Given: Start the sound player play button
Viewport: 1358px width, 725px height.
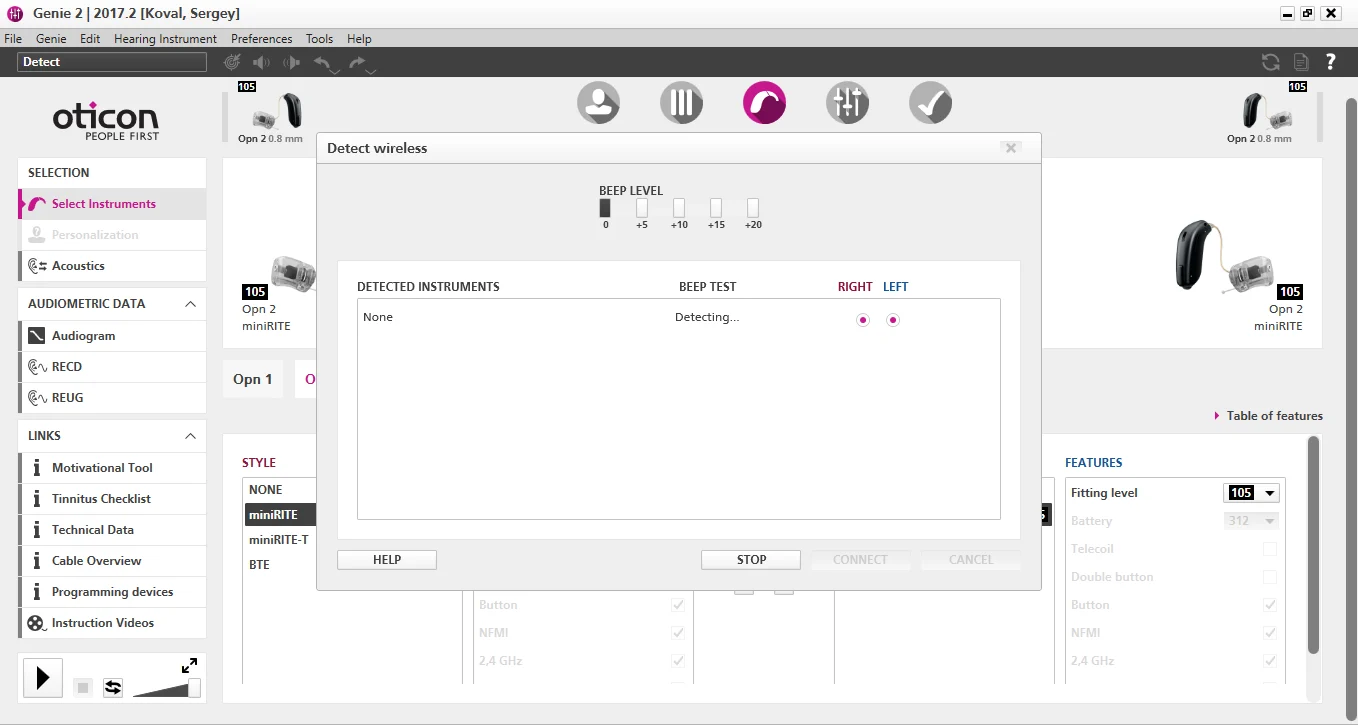Looking at the screenshot, I should coord(42,678).
